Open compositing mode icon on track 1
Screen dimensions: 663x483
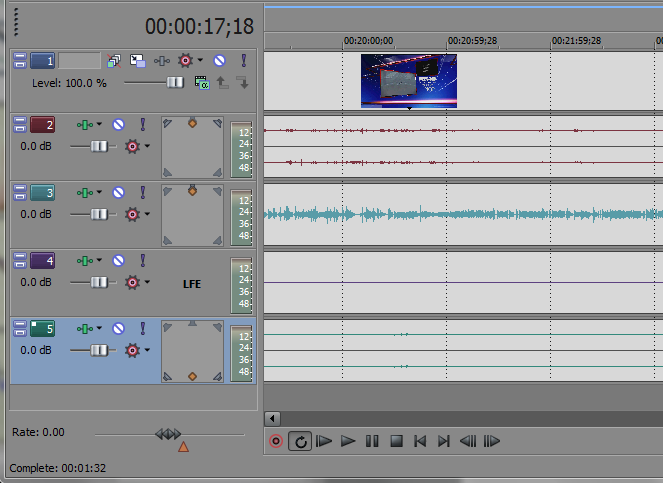(x=201, y=83)
